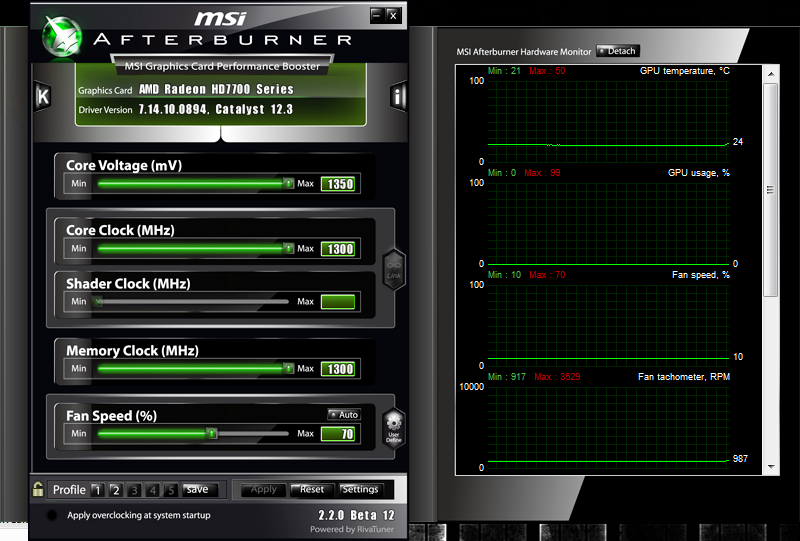Click the hardware monitor scrollbar thumb
This screenshot has width=800, height=541.
pyautogui.click(x=770, y=190)
